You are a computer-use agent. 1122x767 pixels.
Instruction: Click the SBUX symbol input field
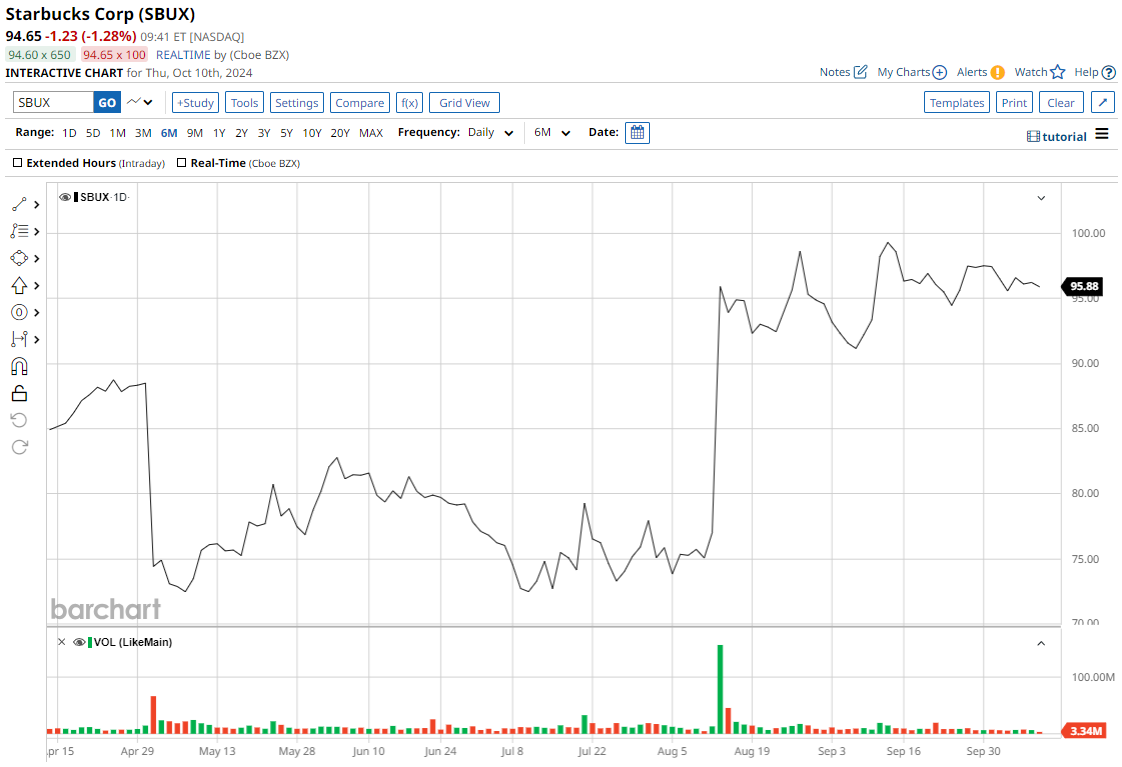click(54, 102)
